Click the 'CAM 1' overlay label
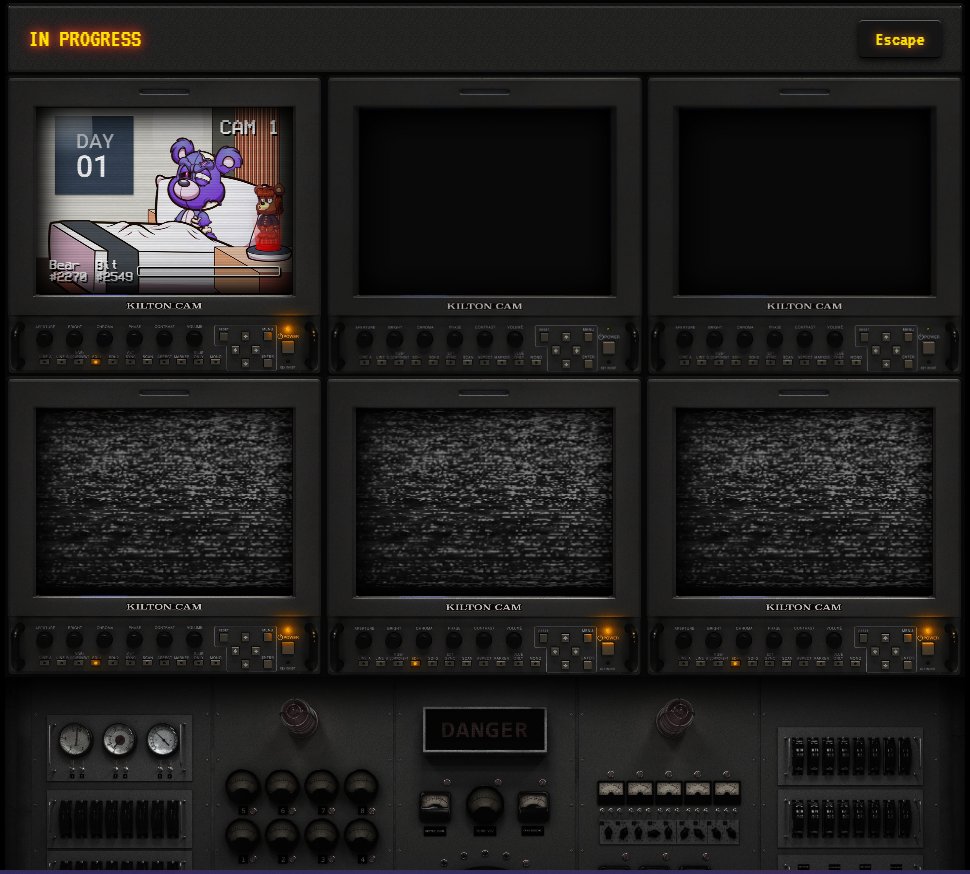The image size is (970, 874). point(249,127)
